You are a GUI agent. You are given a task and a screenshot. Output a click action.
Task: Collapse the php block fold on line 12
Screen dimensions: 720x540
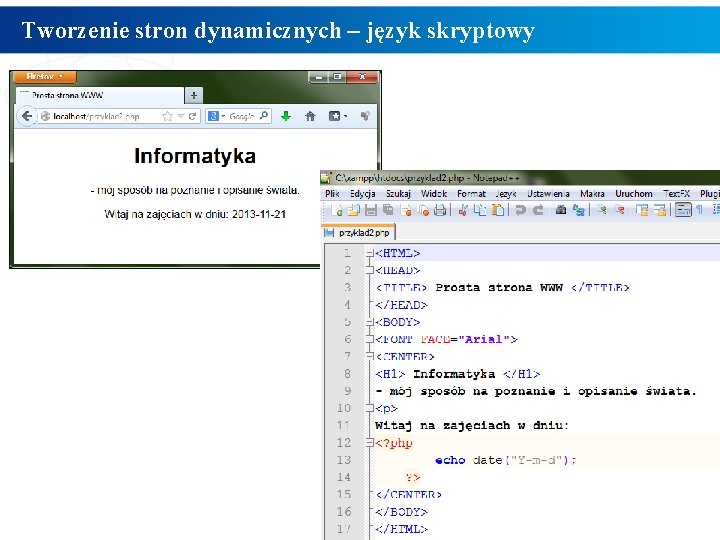[369, 443]
